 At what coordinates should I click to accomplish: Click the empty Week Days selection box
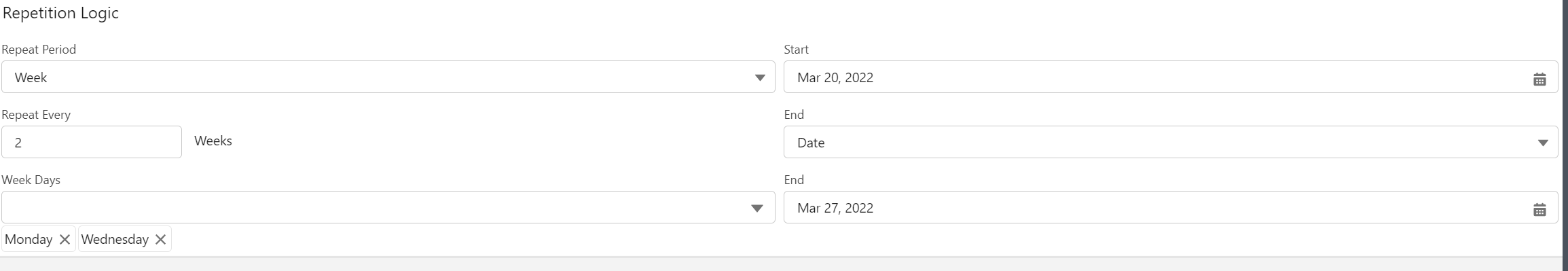388,207
